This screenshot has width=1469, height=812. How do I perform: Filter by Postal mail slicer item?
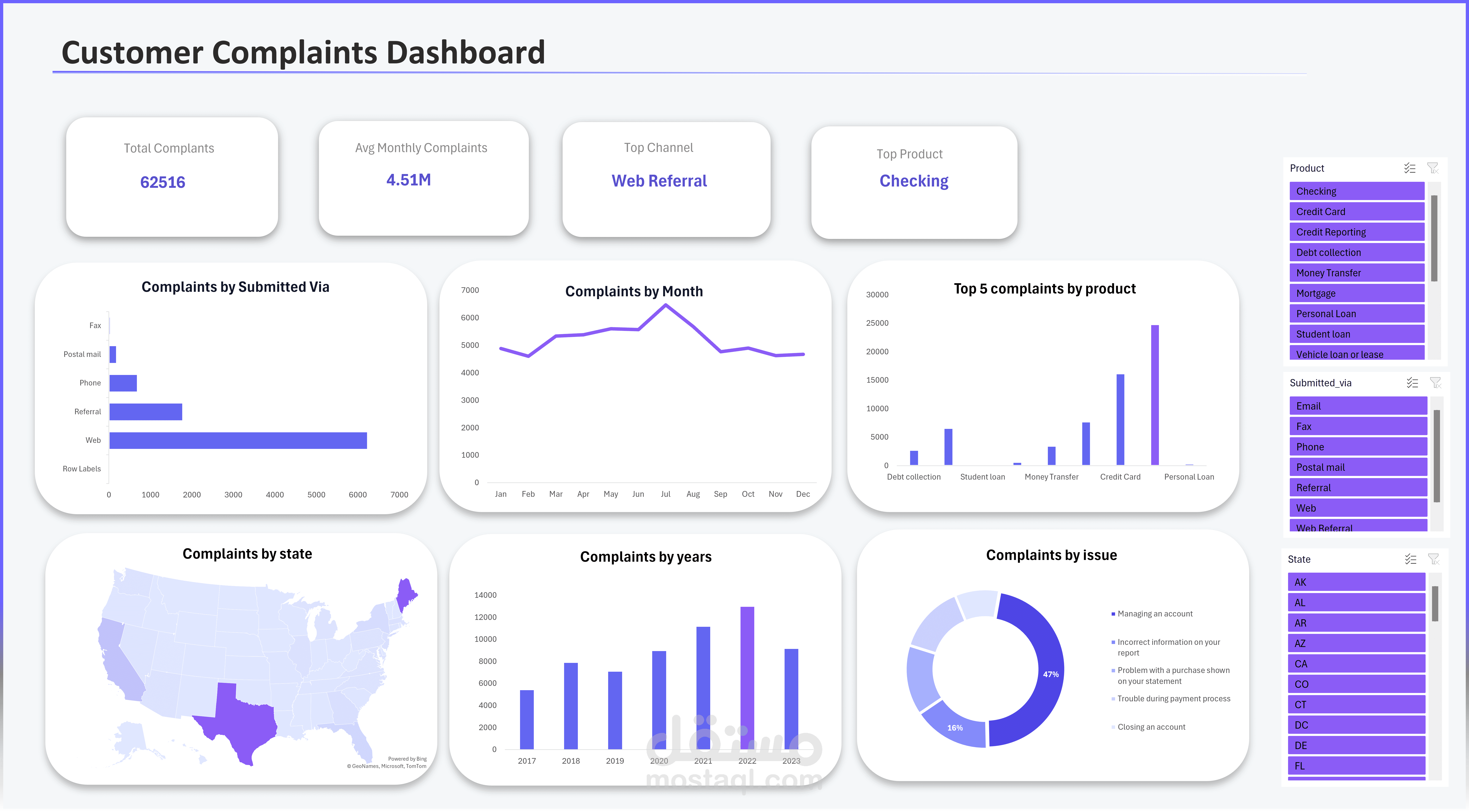click(x=1358, y=467)
